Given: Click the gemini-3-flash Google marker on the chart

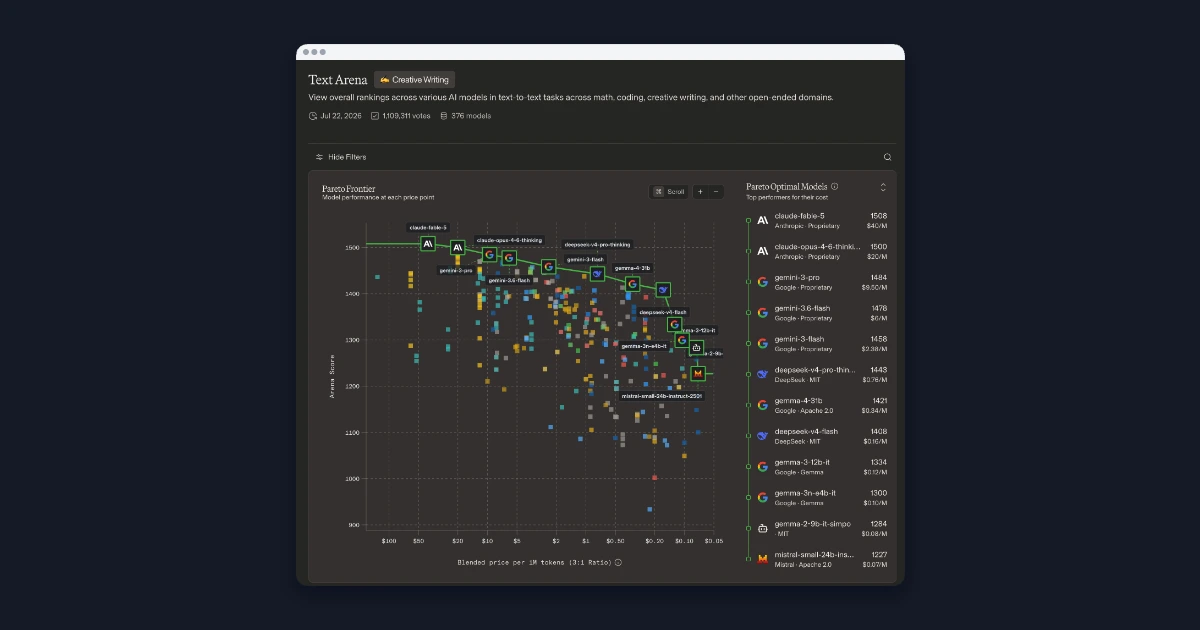Looking at the screenshot, I should 548,266.
